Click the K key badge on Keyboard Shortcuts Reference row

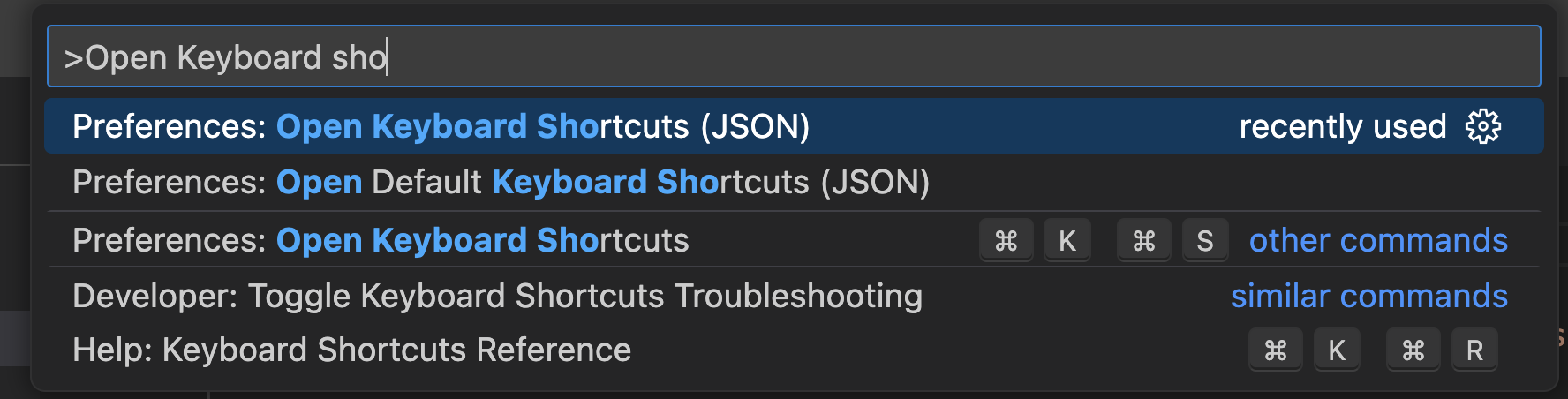tap(1337, 350)
